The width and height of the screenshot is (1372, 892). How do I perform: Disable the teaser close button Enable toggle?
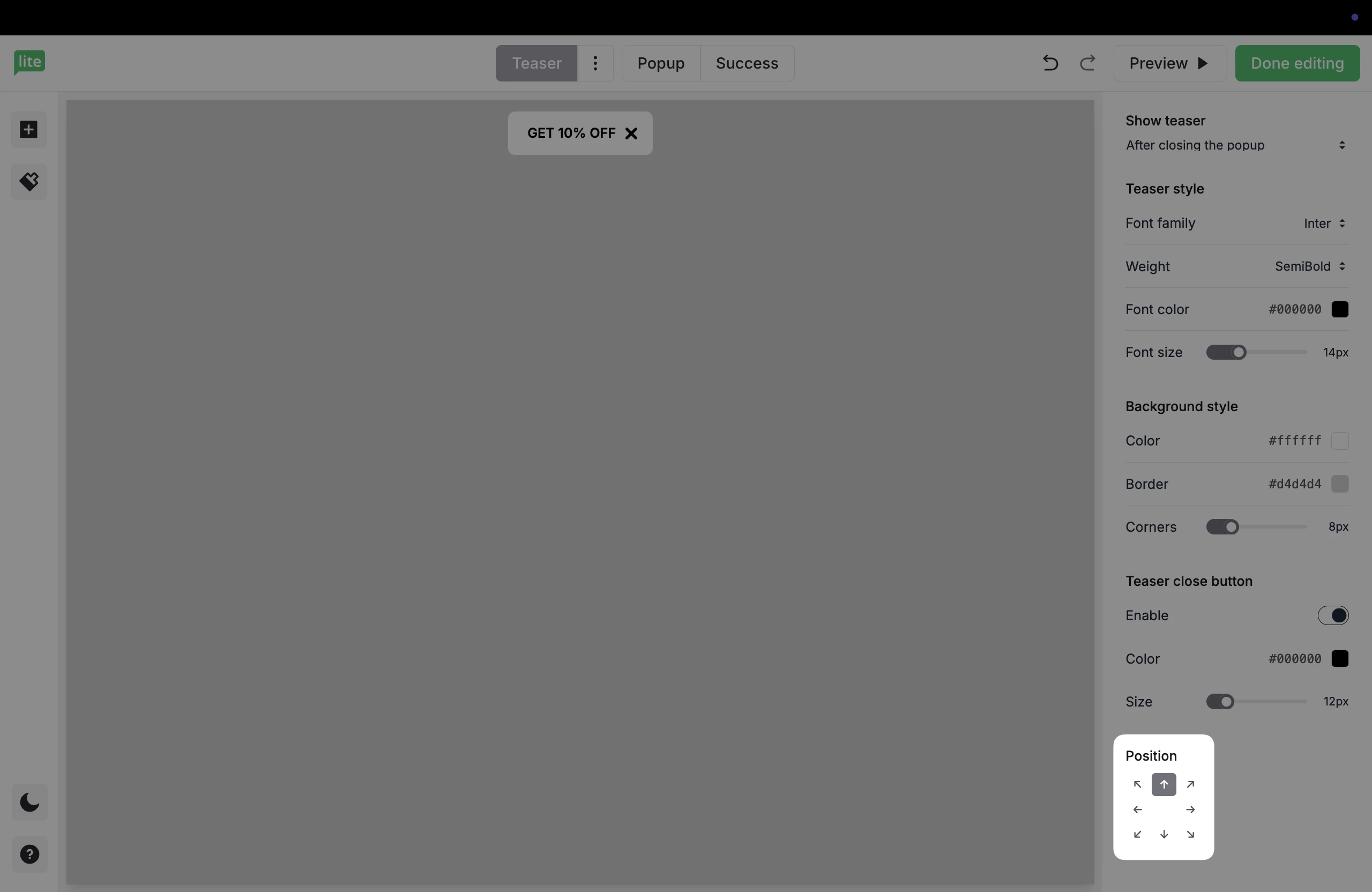click(x=1333, y=615)
